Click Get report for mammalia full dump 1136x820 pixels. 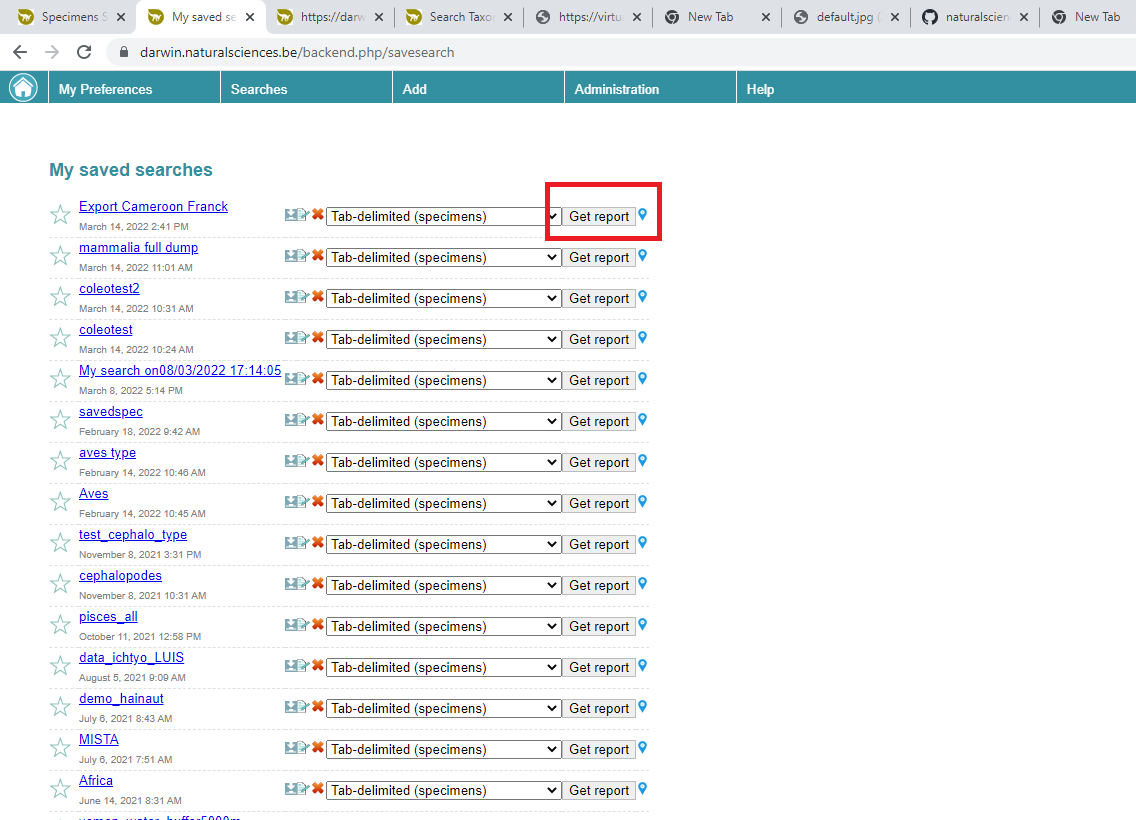[x=599, y=258]
